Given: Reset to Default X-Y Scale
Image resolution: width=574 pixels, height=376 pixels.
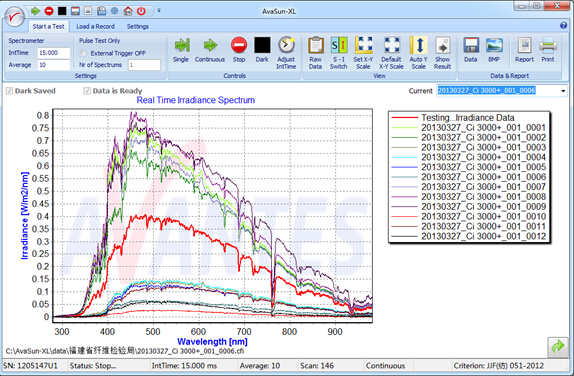Looking at the screenshot, I should pyautogui.click(x=391, y=53).
